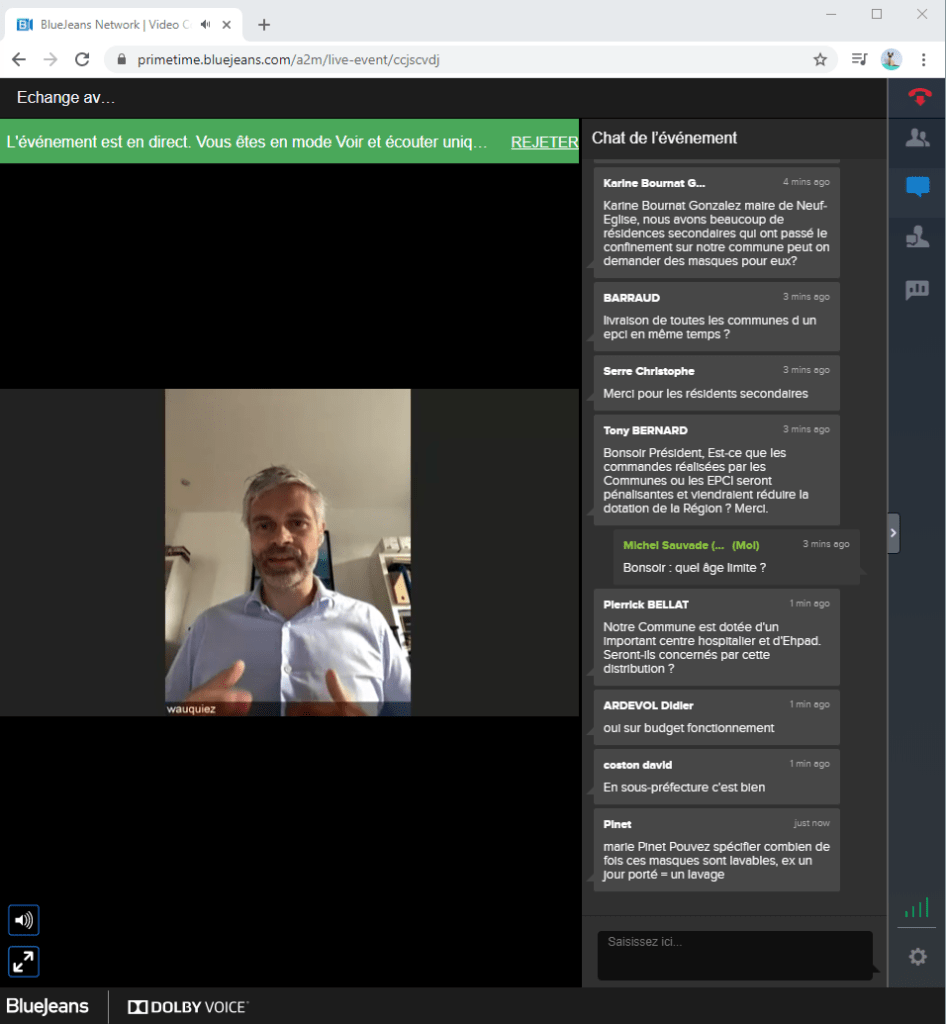Screen dimensions: 946x1024
Task: Enter fullscreen with the expand arrows icon
Action: point(24,962)
